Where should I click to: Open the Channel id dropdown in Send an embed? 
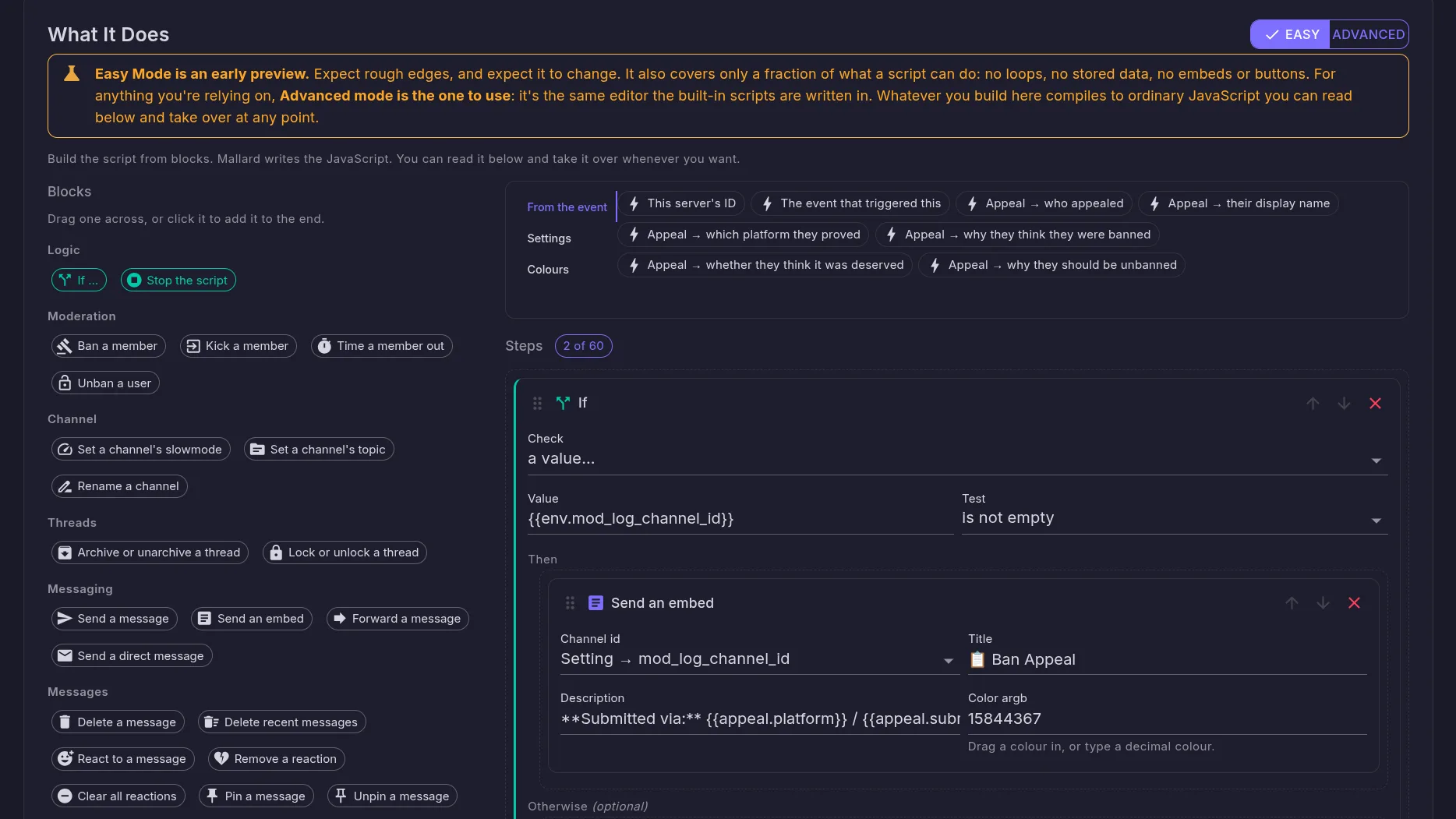tap(759, 659)
